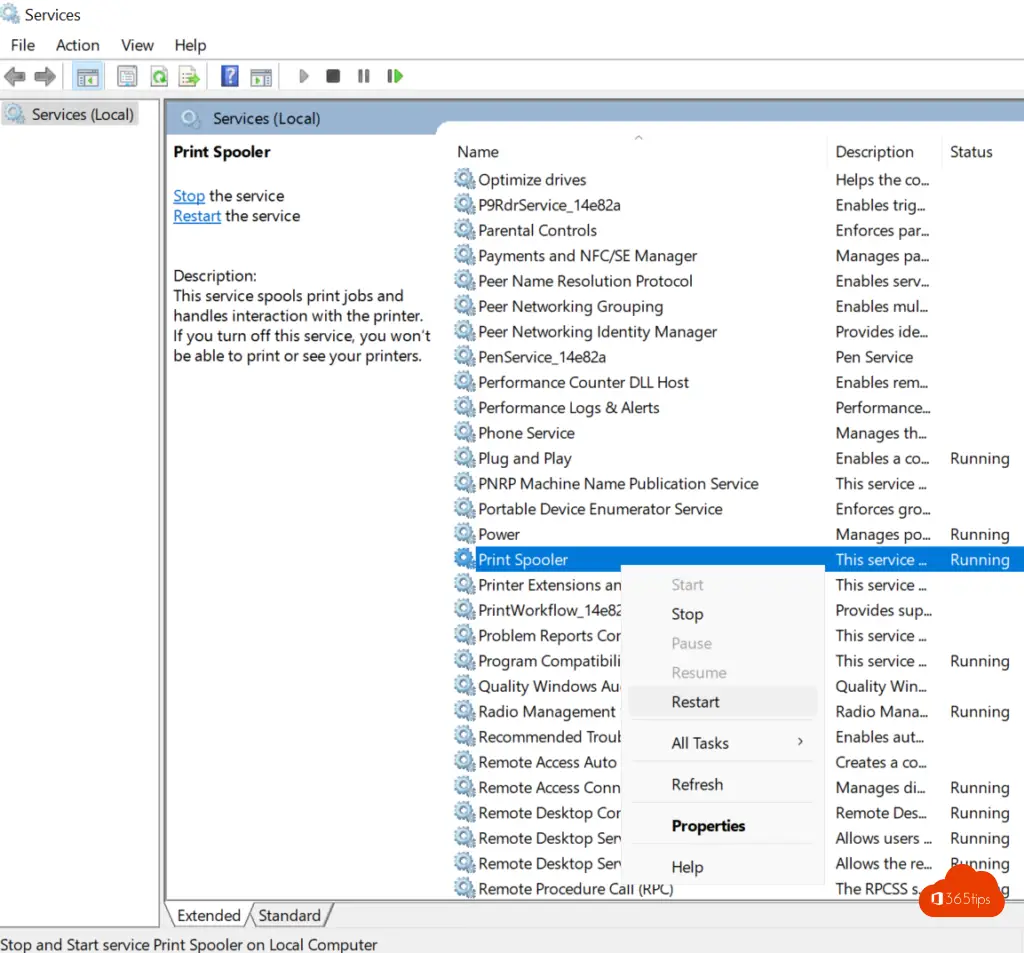This screenshot has height=953, width=1024.
Task: Click the Properties toolbar icon
Action: 127,76
